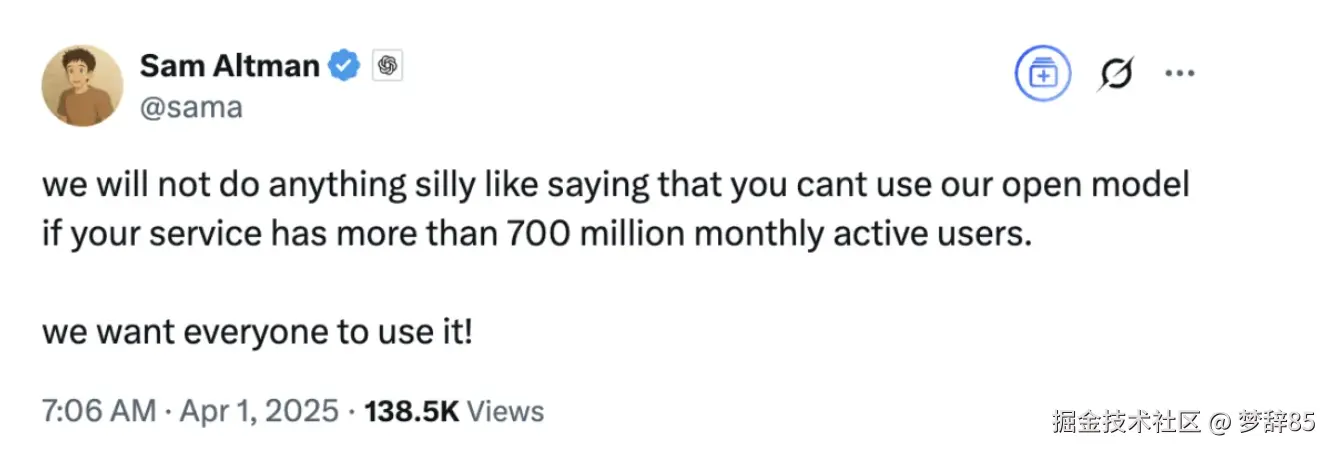Click the blue verified checkmark badge
Viewport: 1331px width, 451px height.
(x=345, y=67)
